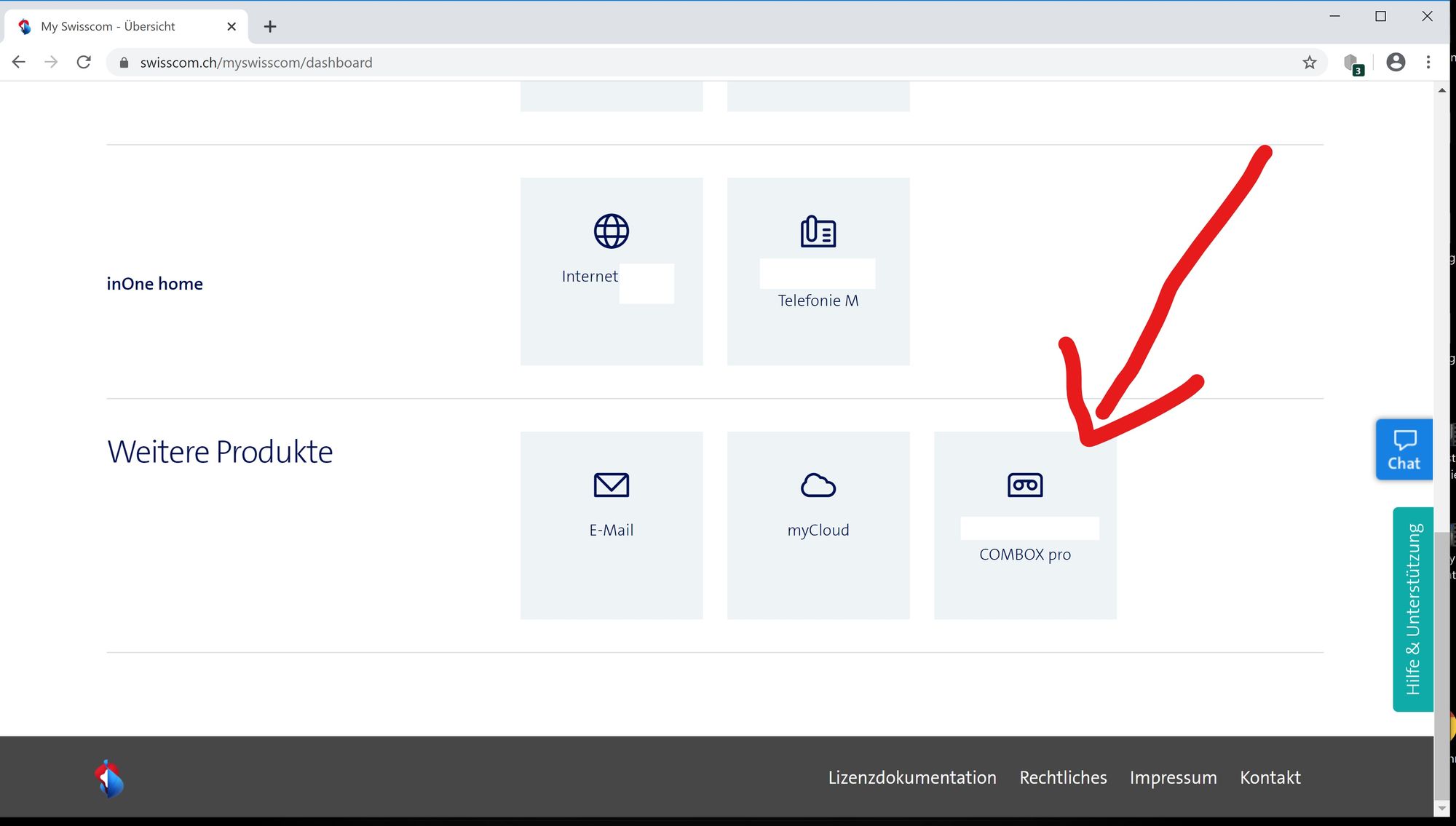Open Hilfe & Unterstützung side panel
This screenshot has width=1456, height=826.
pos(1413,609)
